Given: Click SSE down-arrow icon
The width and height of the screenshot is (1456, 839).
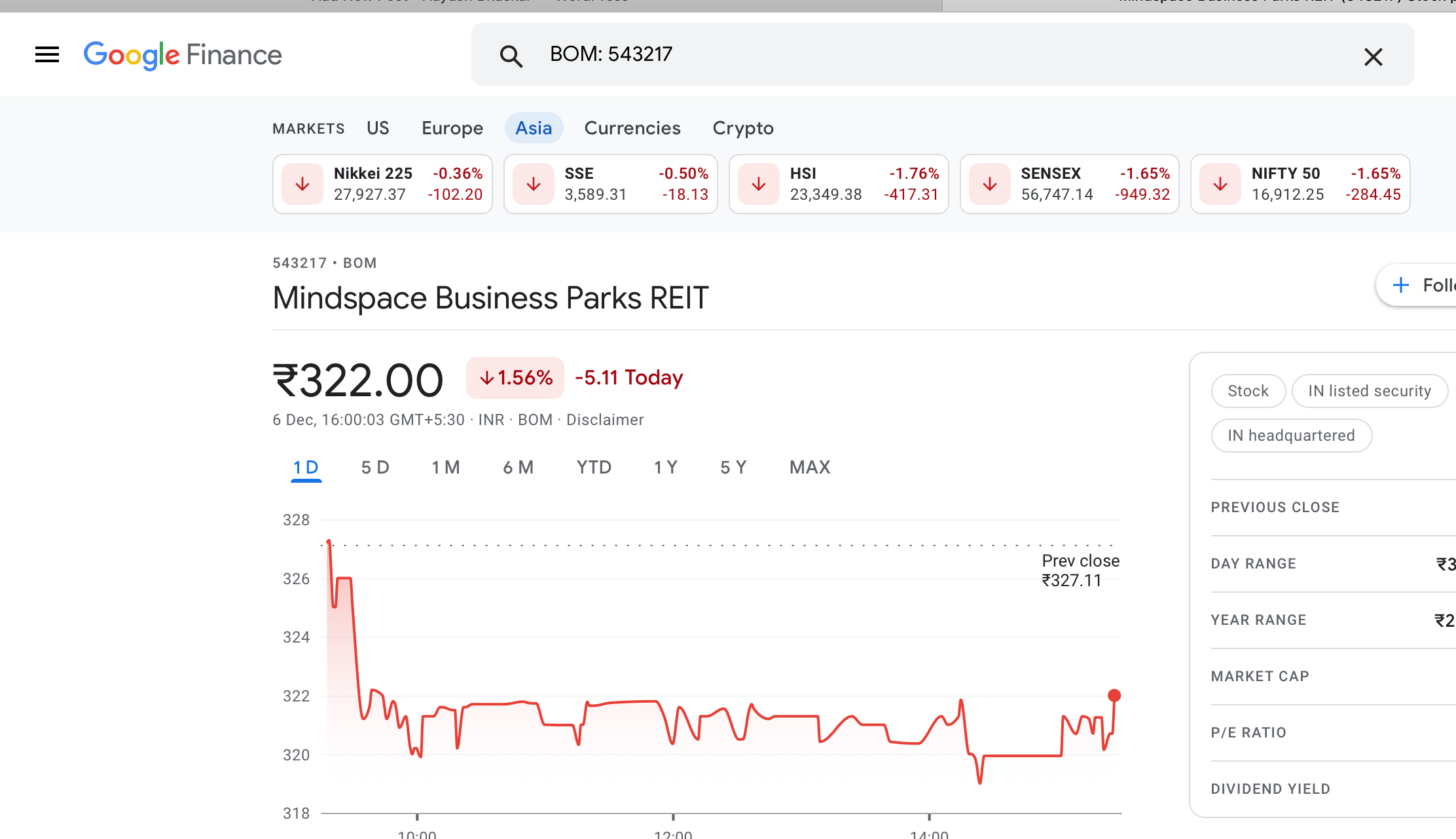Looking at the screenshot, I should pyautogui.click(x=534, y=184).
